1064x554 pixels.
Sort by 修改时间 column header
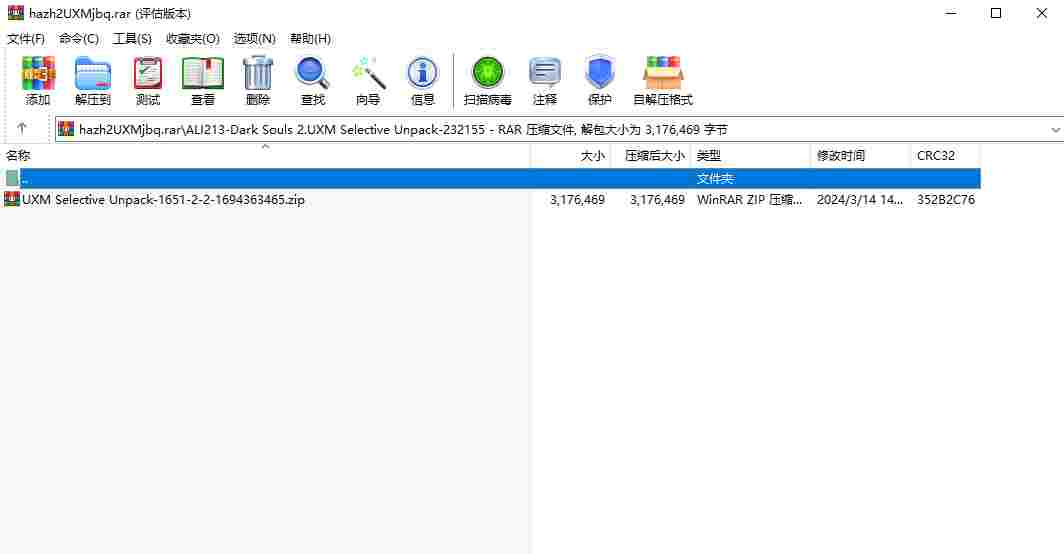860,155
